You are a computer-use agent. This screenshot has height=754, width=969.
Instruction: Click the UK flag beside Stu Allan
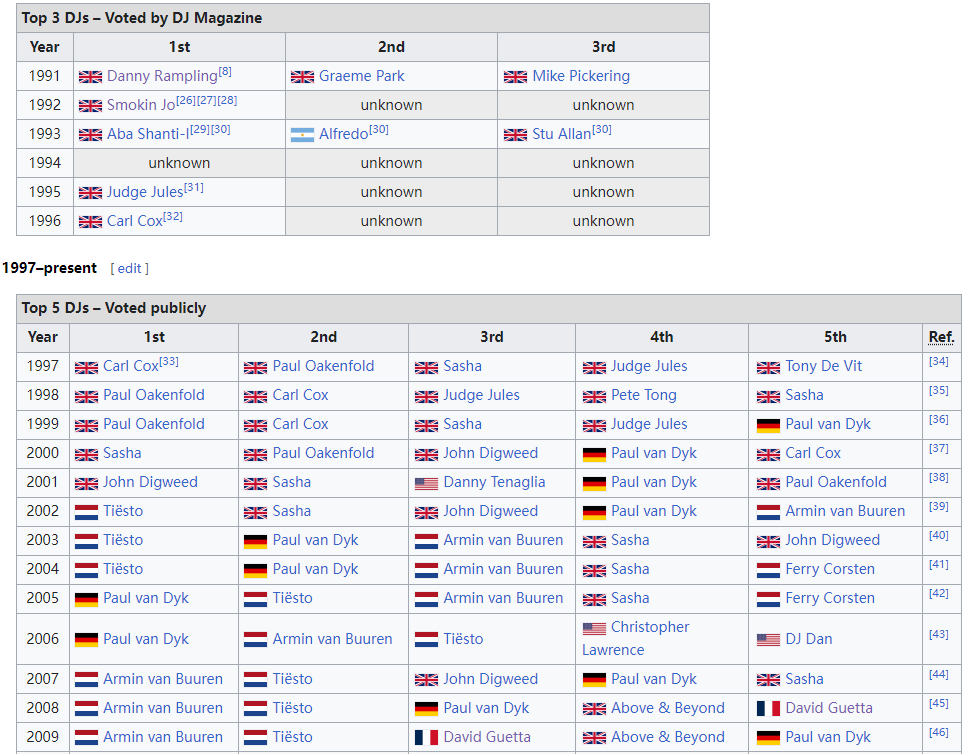[x=515, y=135]
